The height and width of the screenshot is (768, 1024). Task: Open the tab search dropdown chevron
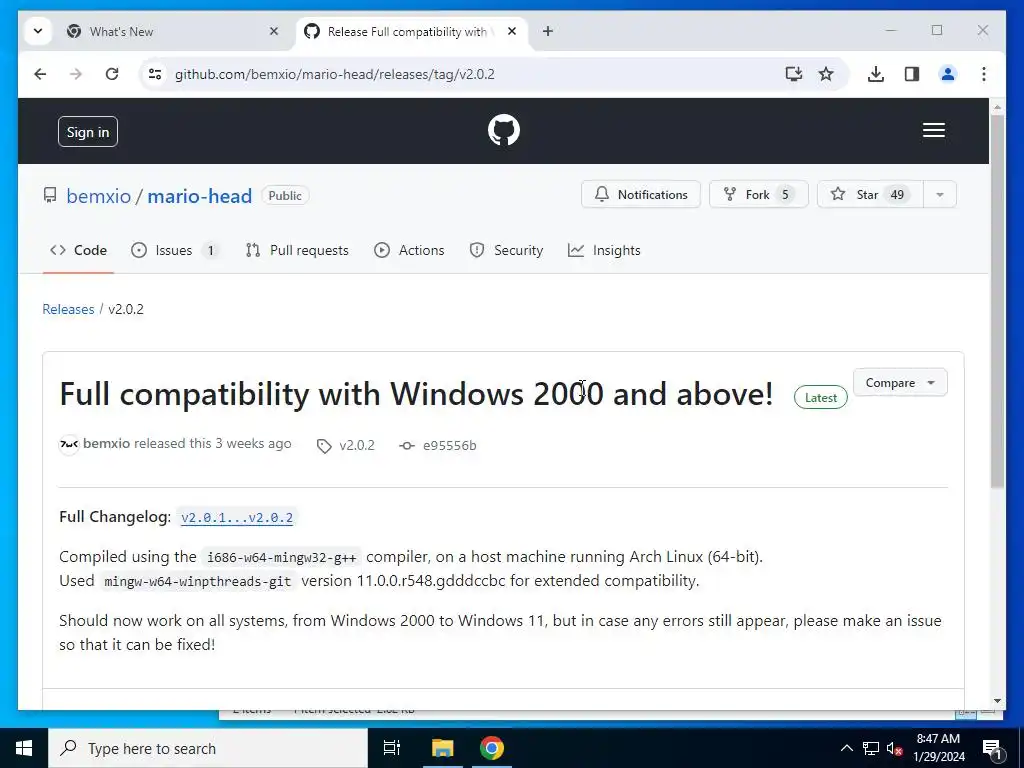(x=38, y=31)
